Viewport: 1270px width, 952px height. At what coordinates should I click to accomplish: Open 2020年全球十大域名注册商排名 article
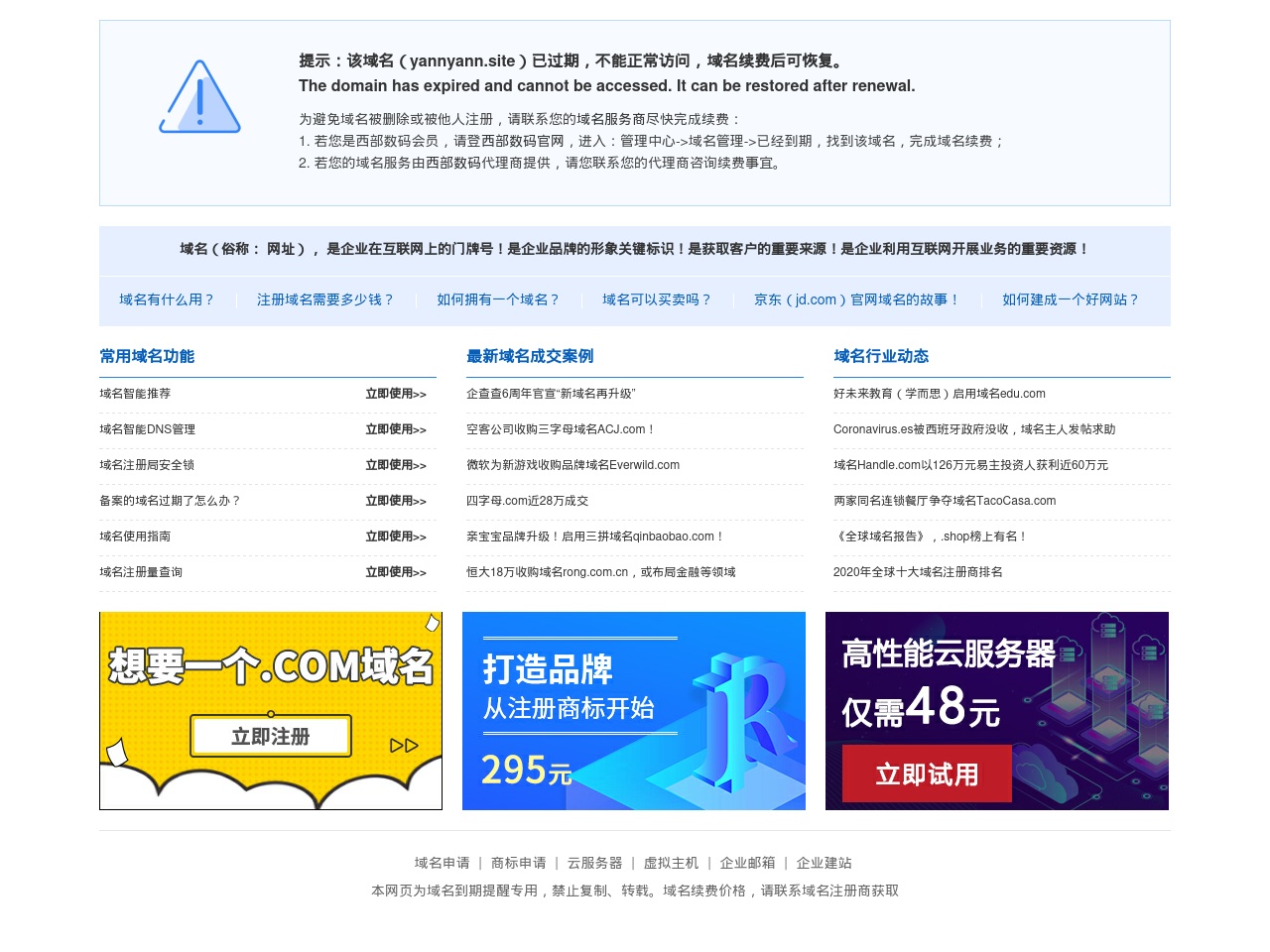tap(918, 572)
